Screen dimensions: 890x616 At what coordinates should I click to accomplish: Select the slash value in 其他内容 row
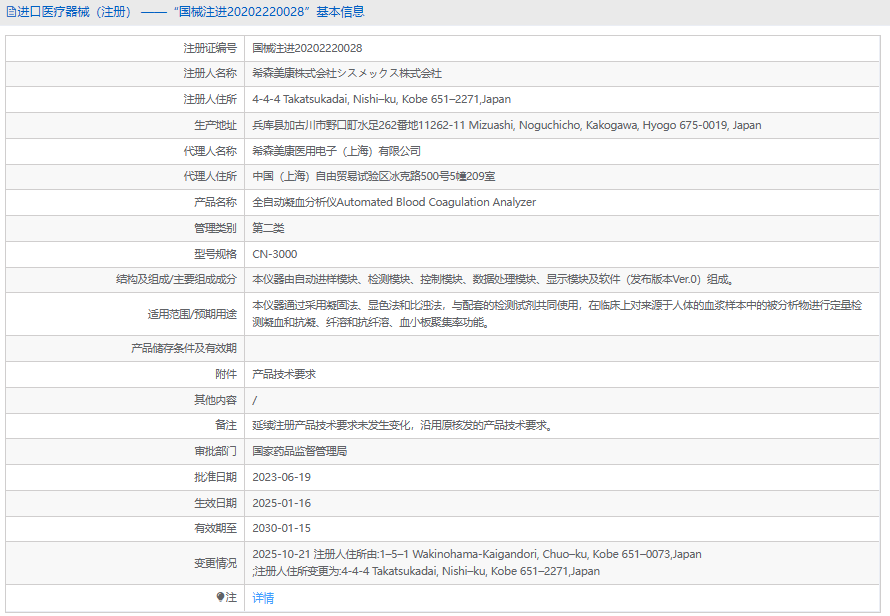(x=254, y=400)
